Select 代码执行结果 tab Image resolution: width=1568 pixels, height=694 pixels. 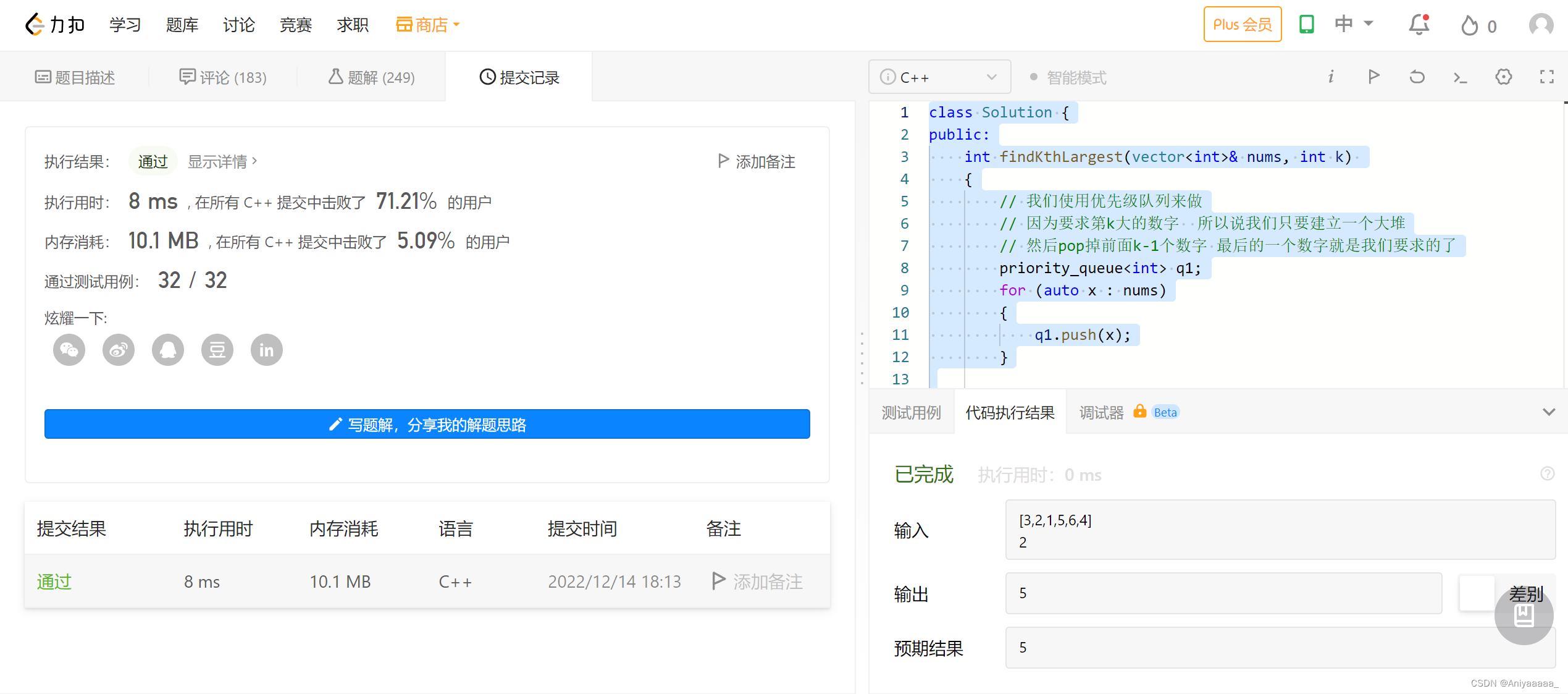1010,412
